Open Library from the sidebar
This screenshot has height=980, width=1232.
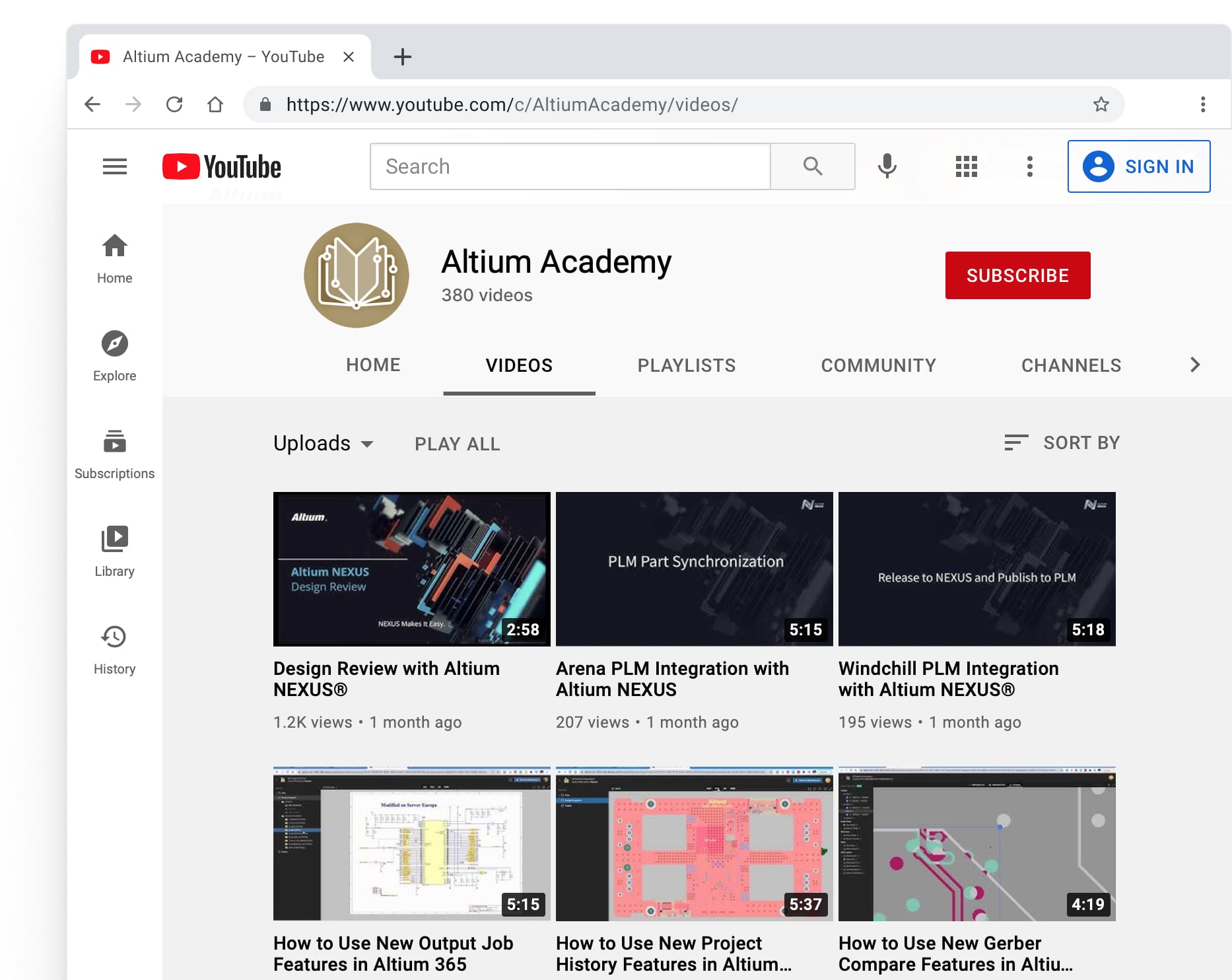[114, 551]
